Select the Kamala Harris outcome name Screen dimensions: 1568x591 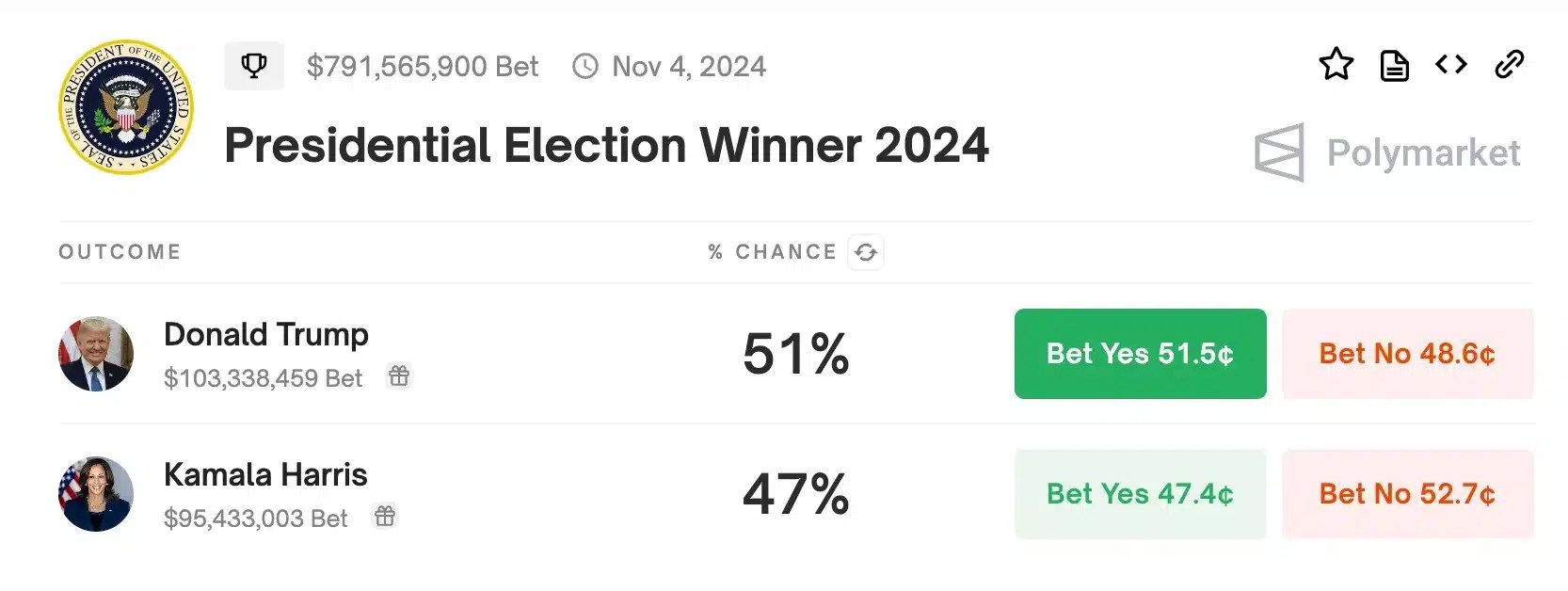(265, 474)
